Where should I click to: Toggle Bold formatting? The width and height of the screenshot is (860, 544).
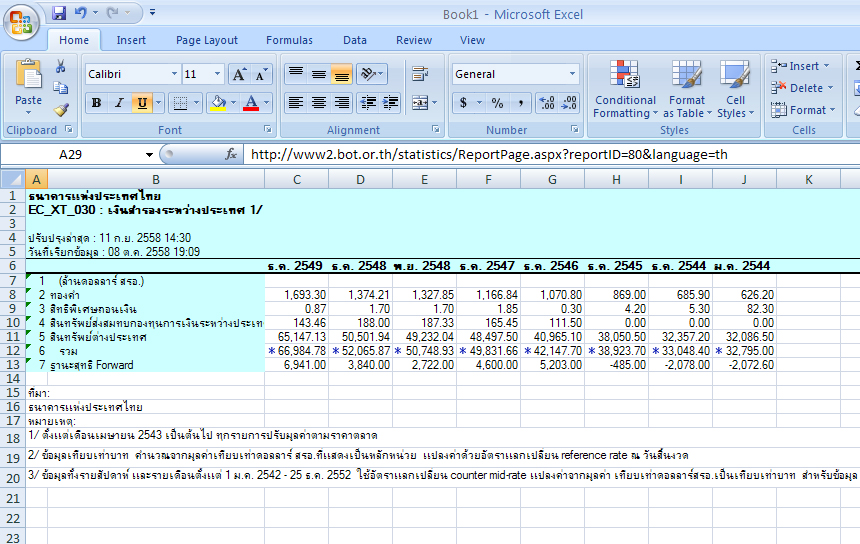point(97,103)
